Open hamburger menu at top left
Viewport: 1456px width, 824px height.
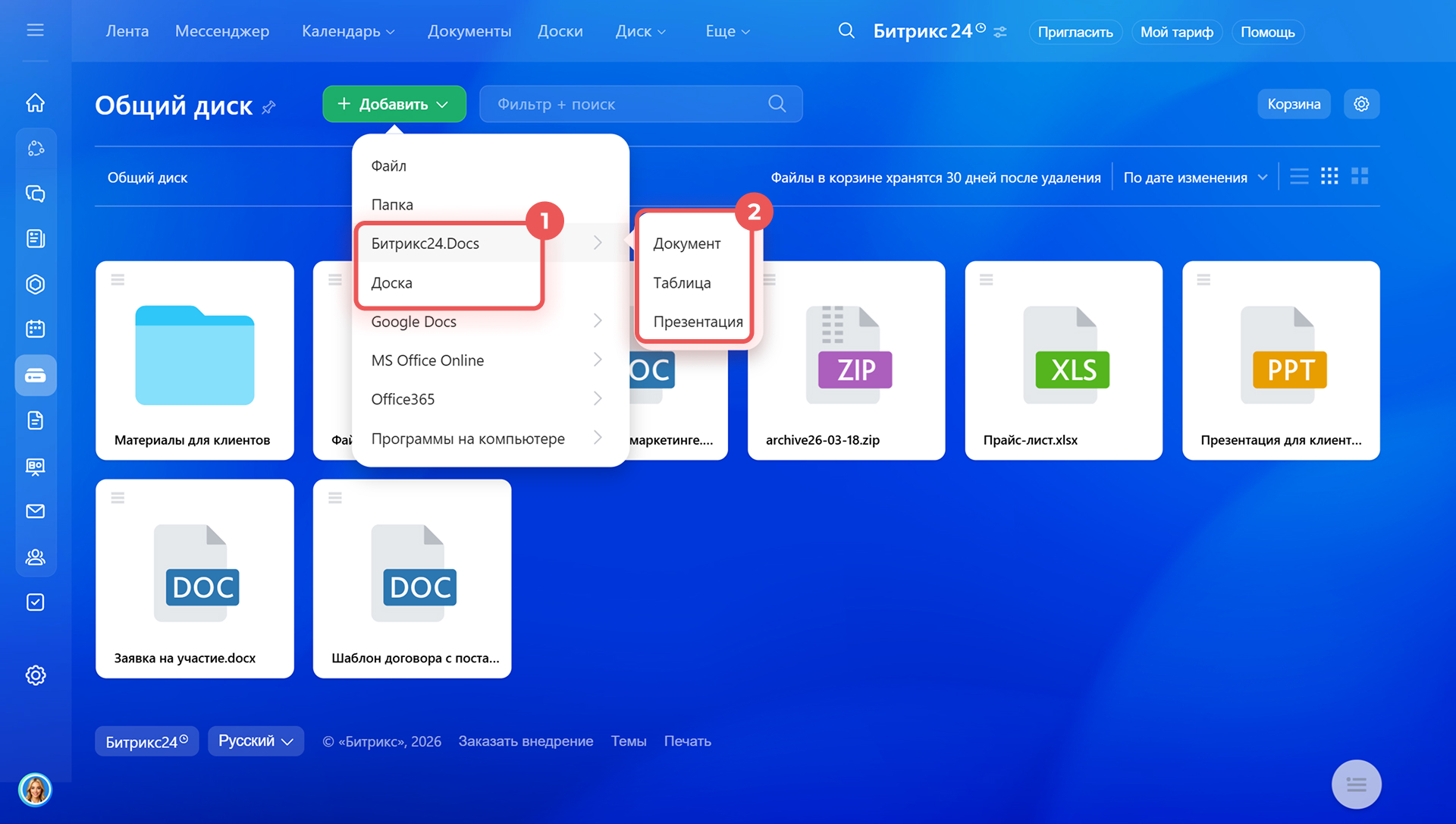[x=35, y=30]
